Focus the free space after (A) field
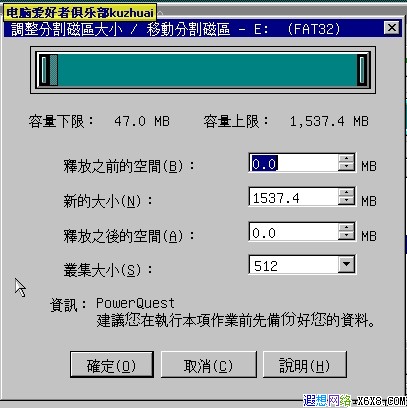 point(294,232)
